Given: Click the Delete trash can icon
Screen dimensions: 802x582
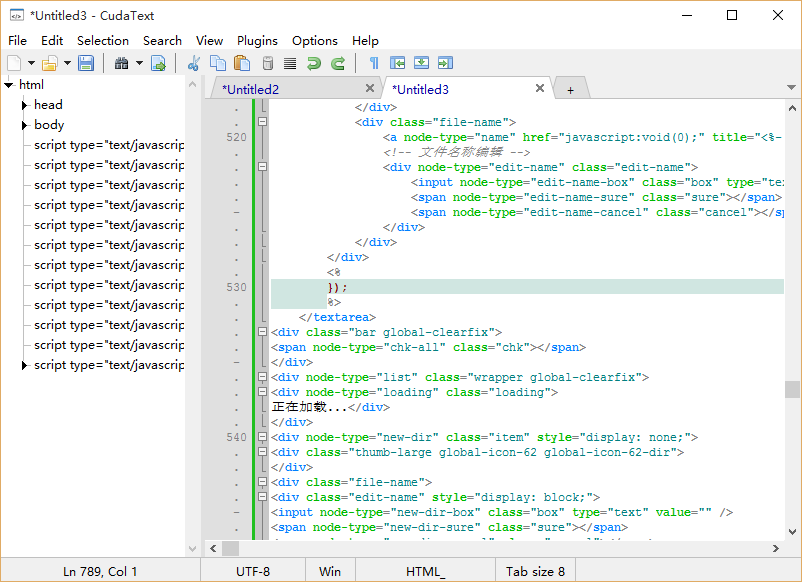Looking at the screenshot, I should 267,64.
